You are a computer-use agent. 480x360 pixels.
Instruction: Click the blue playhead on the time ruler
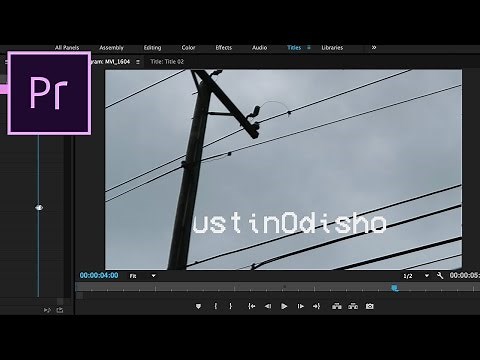(x=395, y=288)
